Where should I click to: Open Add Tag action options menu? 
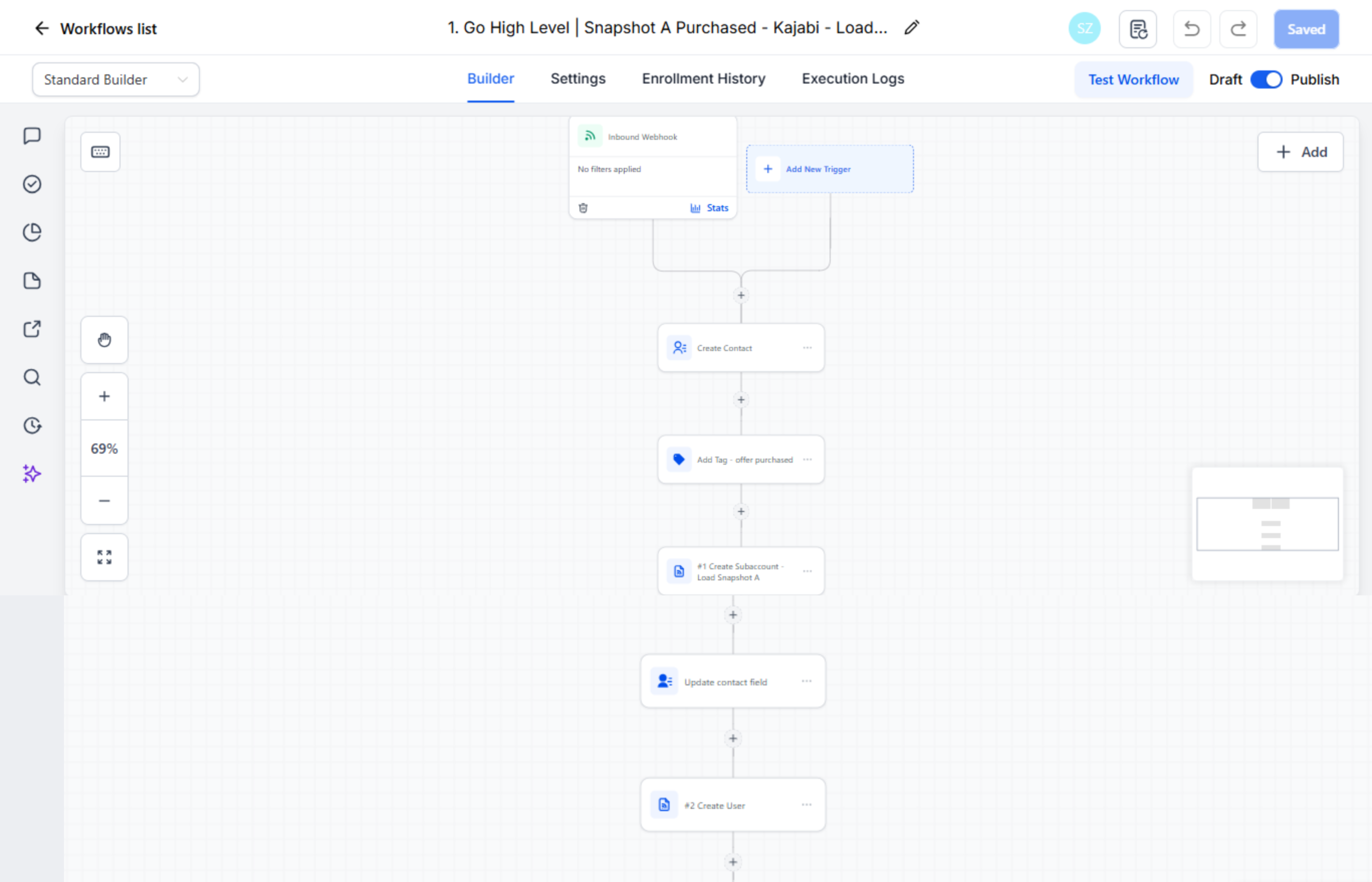(807, 459)
